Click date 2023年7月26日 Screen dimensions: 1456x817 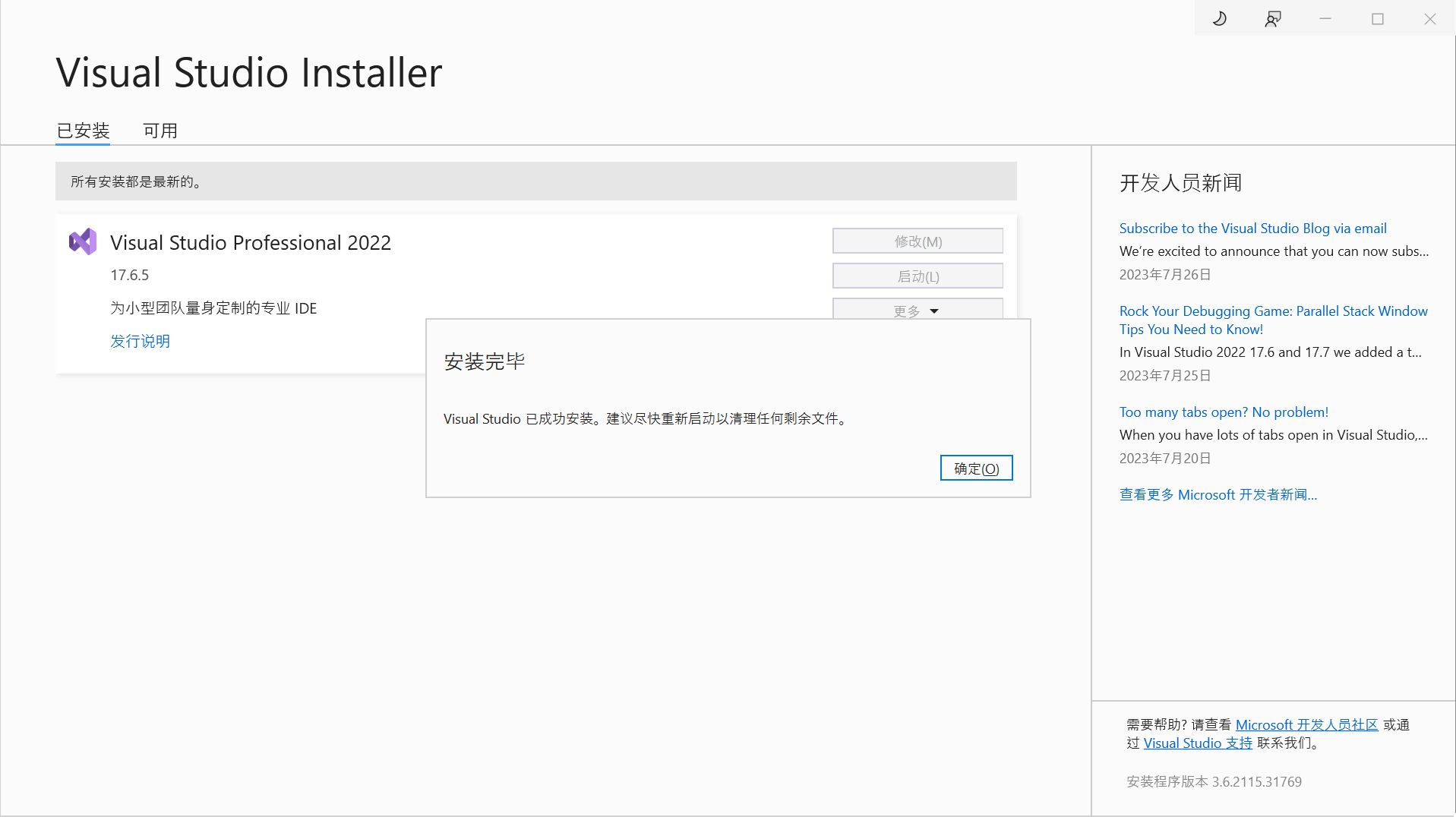coord(1165,275)
